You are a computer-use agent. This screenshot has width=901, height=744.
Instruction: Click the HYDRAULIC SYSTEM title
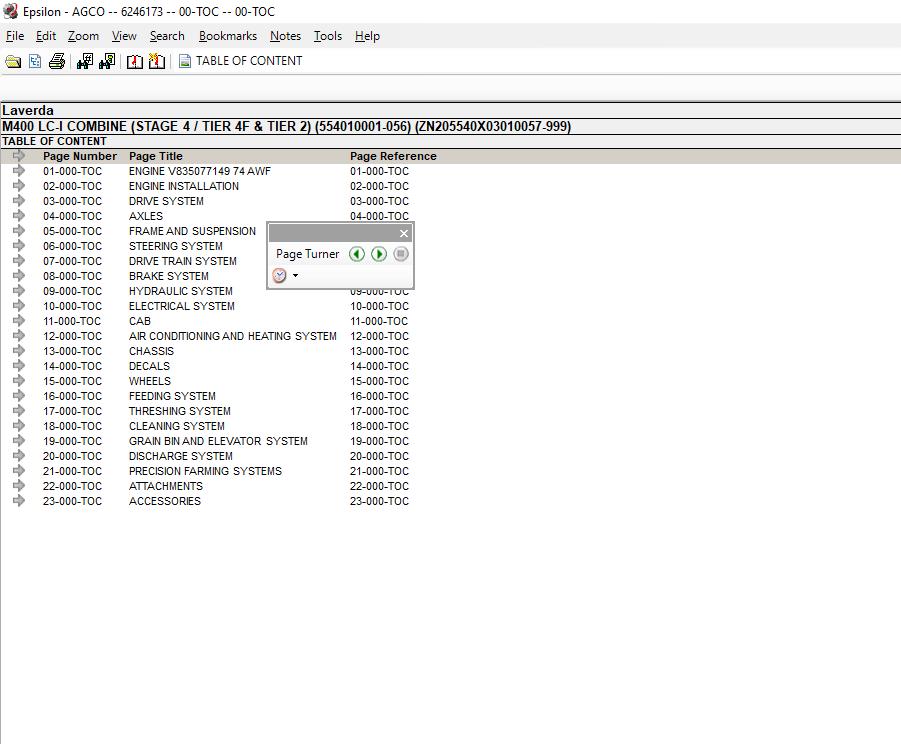[180, 291]
